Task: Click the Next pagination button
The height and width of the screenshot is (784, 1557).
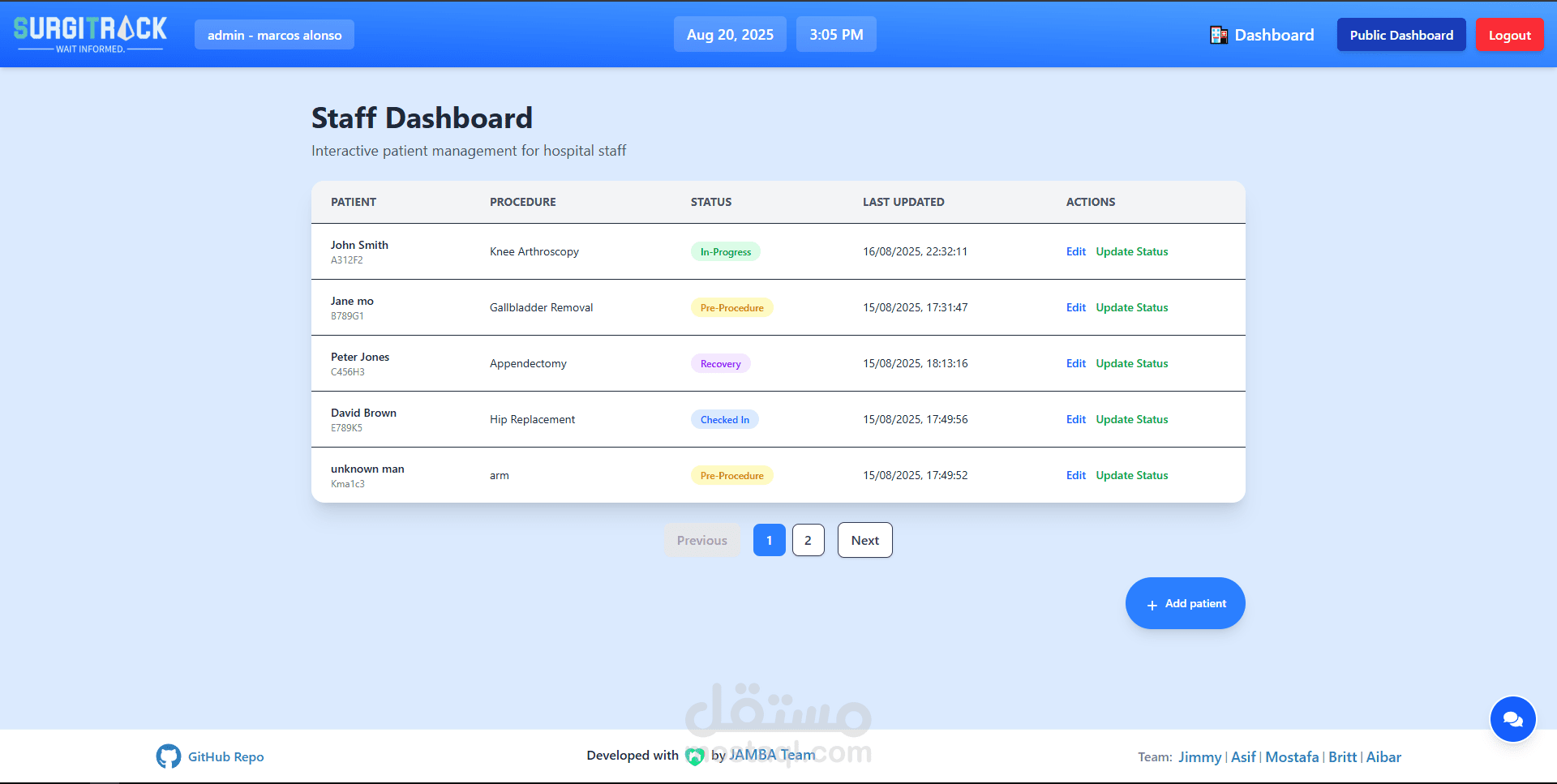Action: tap(864, 540)
